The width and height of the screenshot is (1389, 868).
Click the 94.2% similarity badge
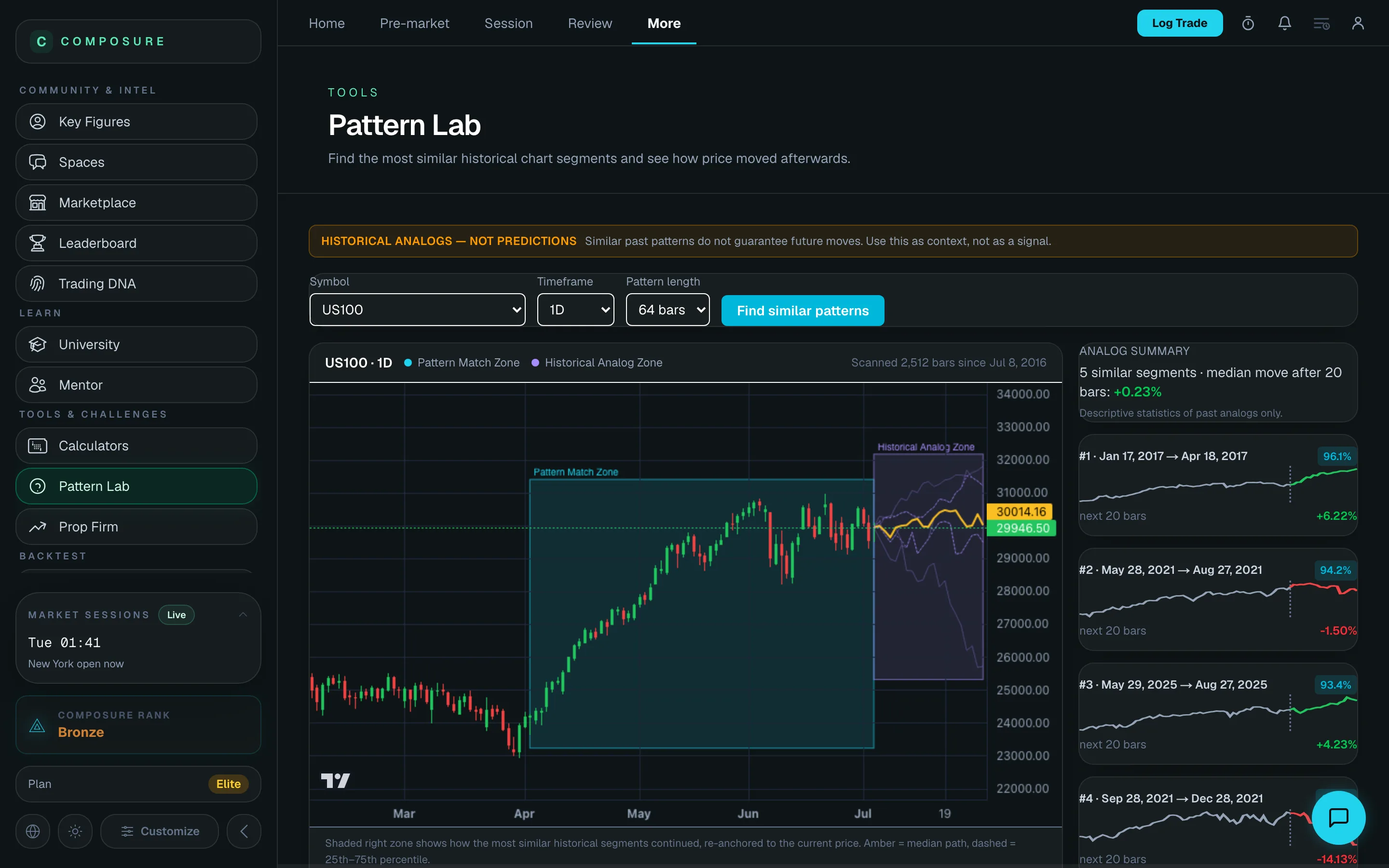tap(1335, 570)
